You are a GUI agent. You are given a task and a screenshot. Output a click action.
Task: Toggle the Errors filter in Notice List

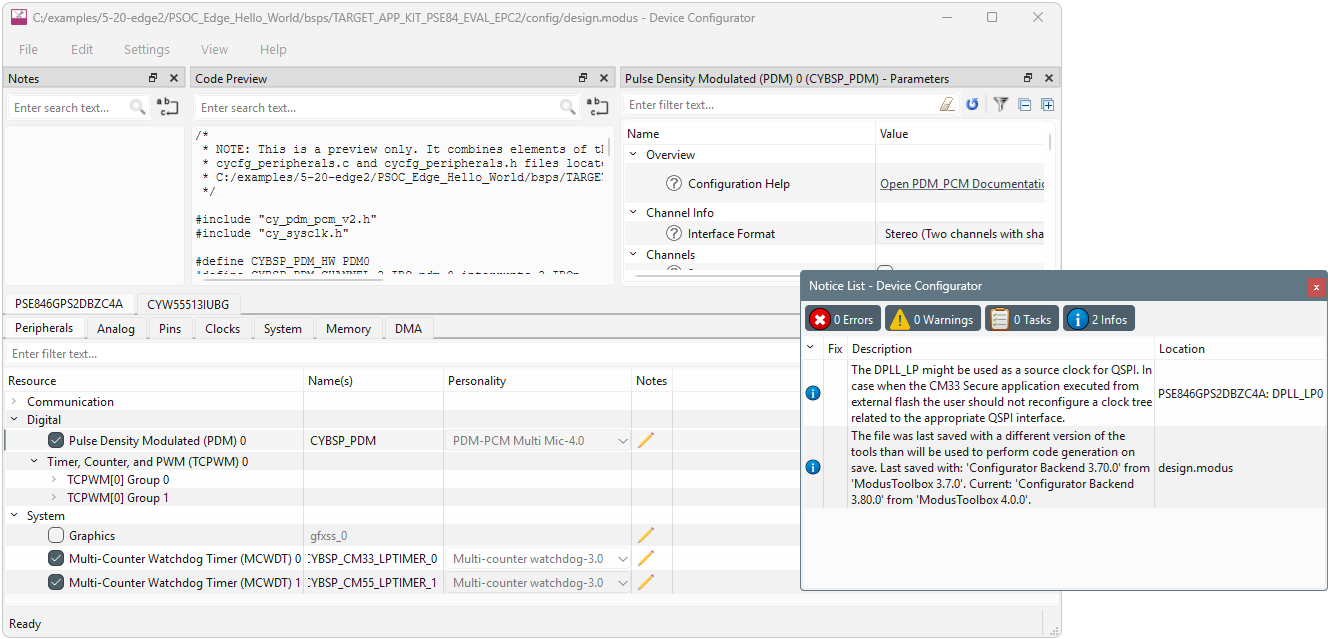click(x=843, y=319)
